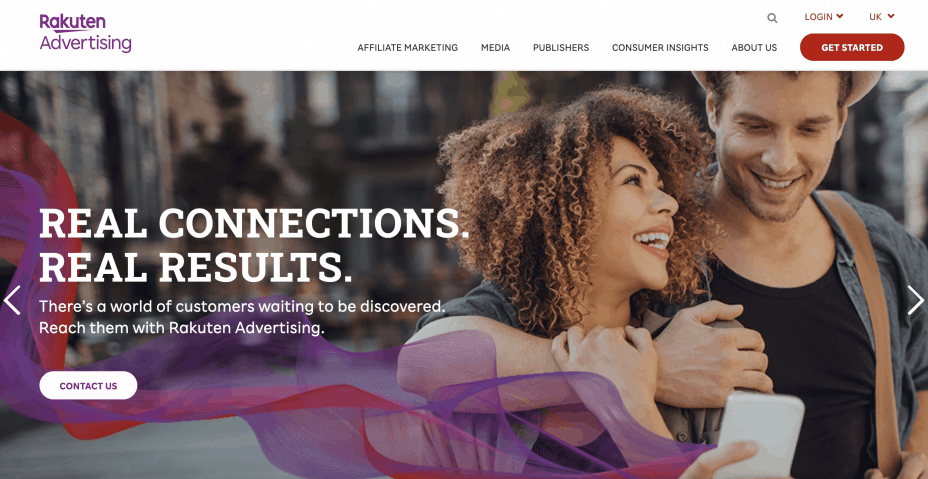Click the Real Connections headline
This screenshot has width=928, height=479.
[254, 224]
